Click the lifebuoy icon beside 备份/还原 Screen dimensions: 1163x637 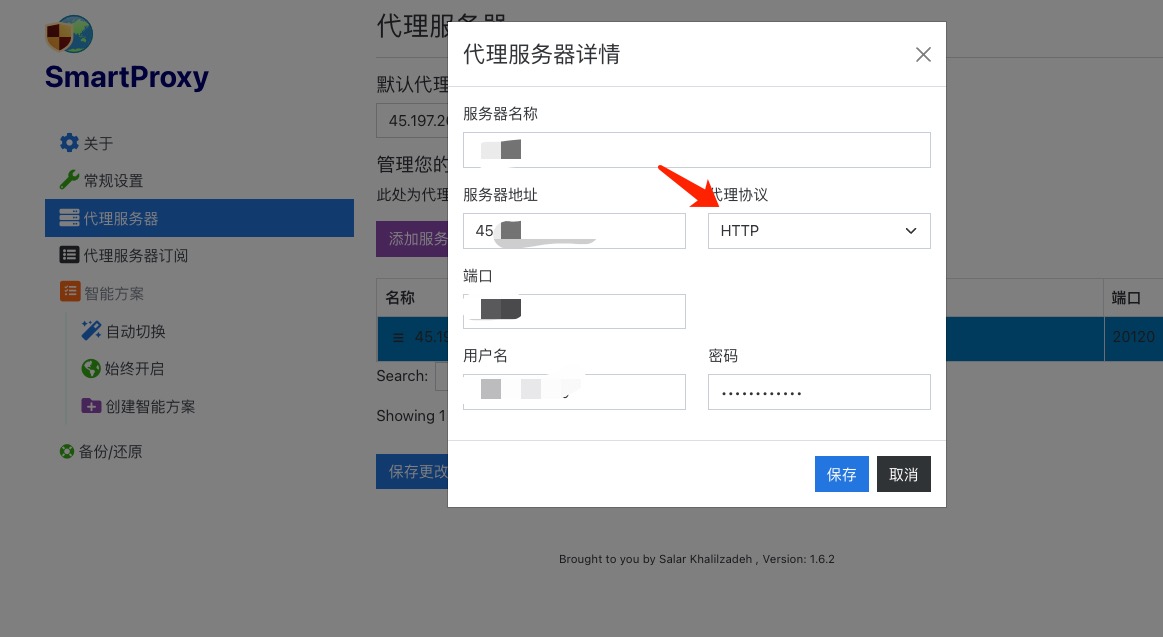[x=67, y=451]
